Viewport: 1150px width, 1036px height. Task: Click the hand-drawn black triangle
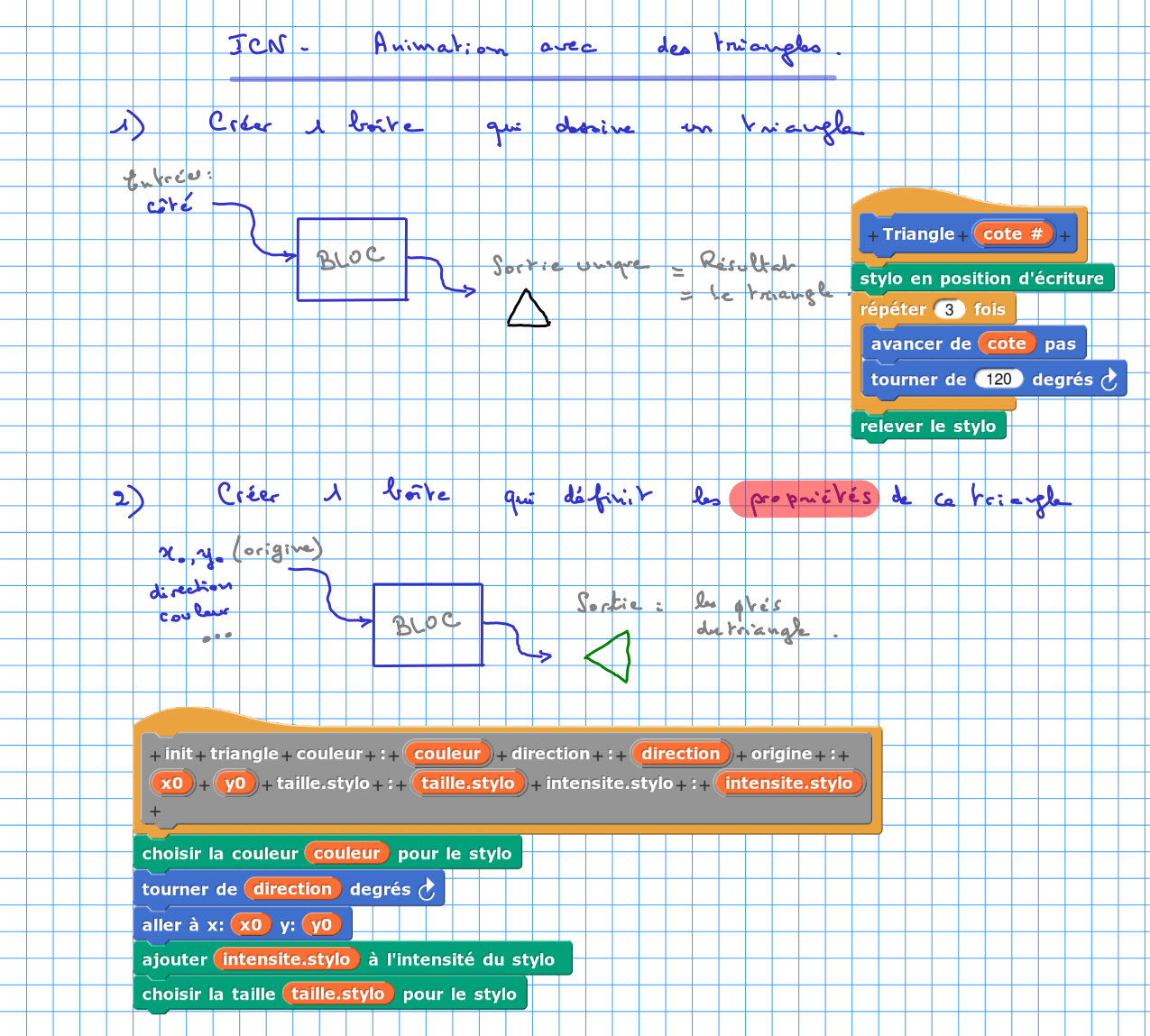tap(528, 309)
